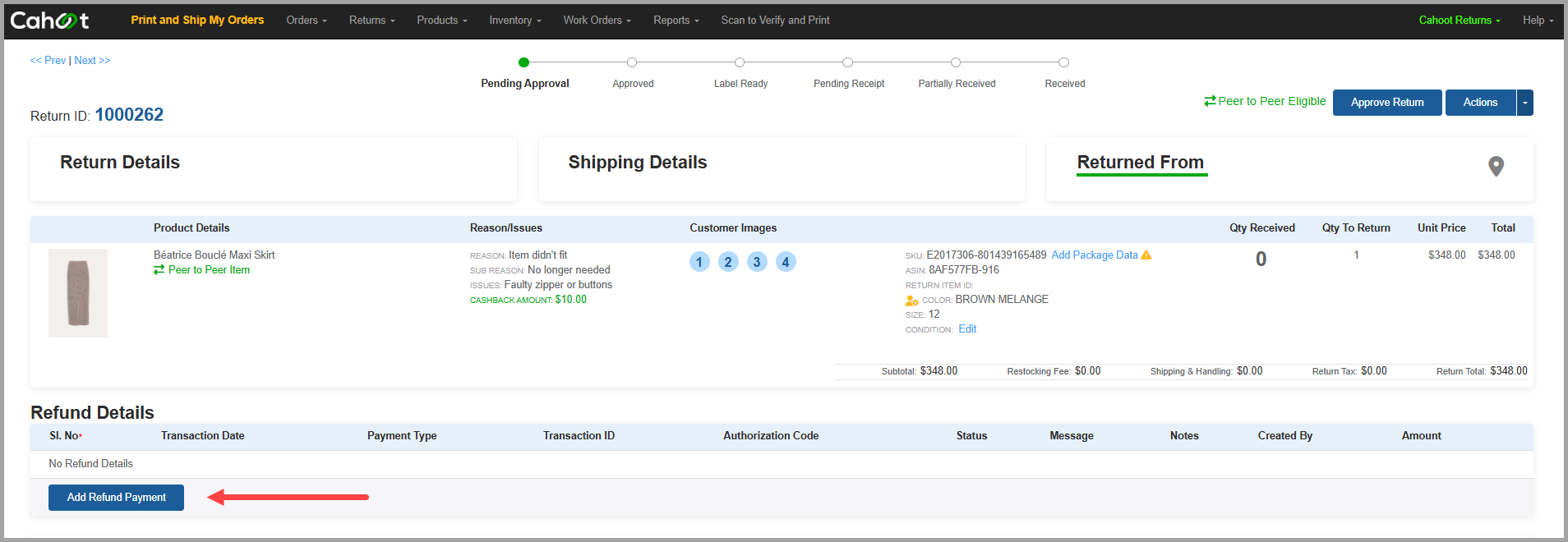Viewport: 1568px width, 542px height.
Task: Click the package data warning icon
Action: click(1146, 255)
